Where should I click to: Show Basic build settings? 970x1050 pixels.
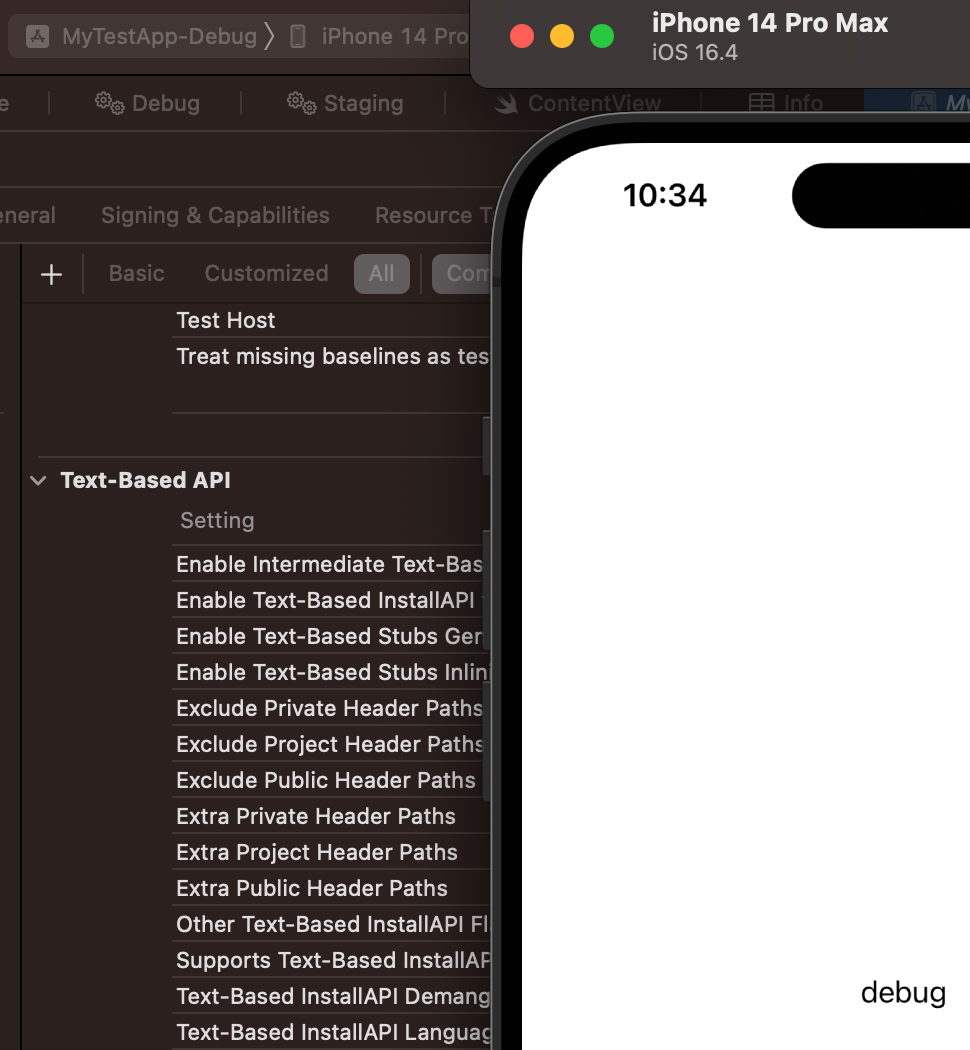[x=137, y=273]
